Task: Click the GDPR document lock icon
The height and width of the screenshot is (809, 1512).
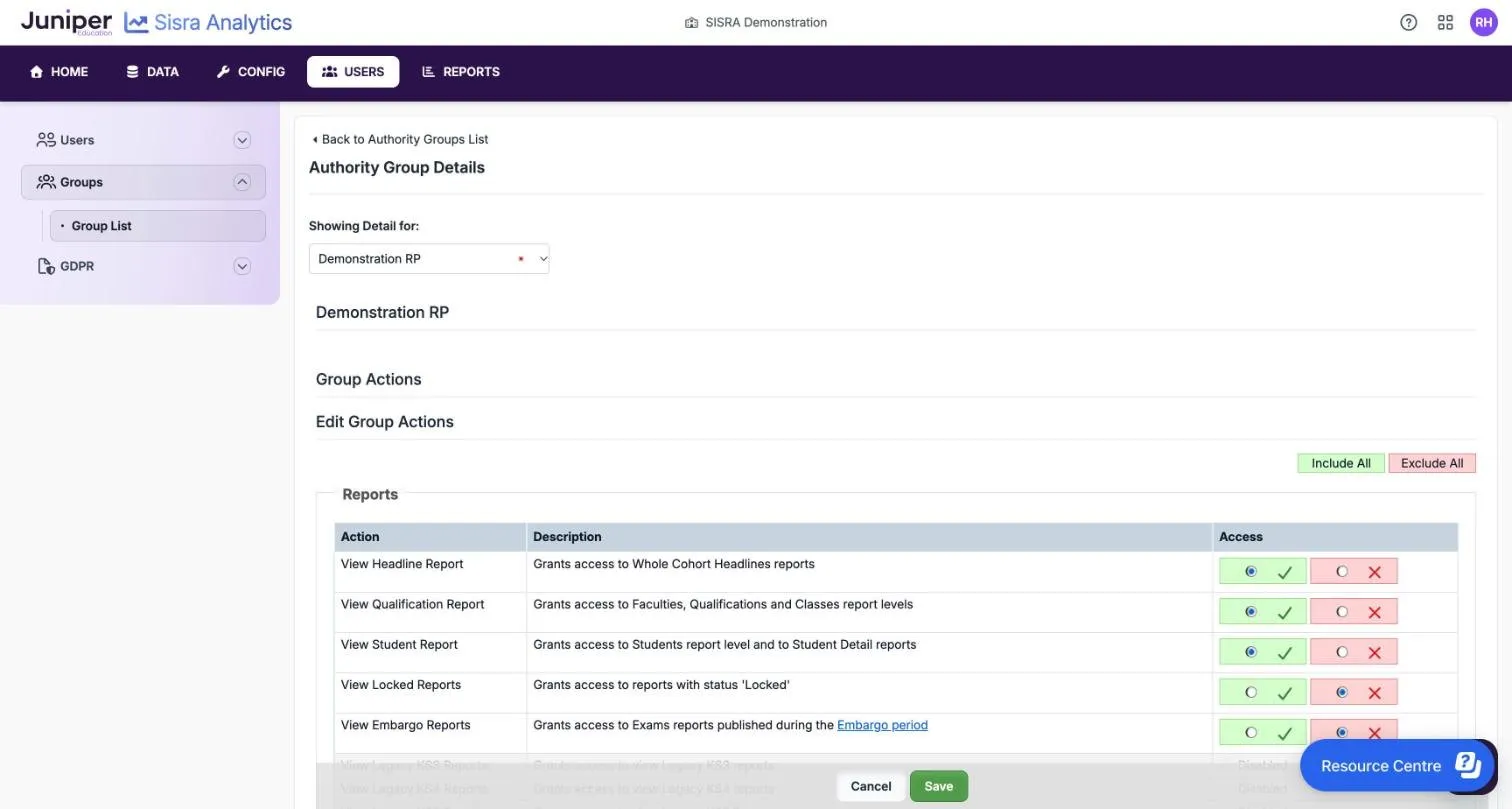Action: [x=46, y=266]
